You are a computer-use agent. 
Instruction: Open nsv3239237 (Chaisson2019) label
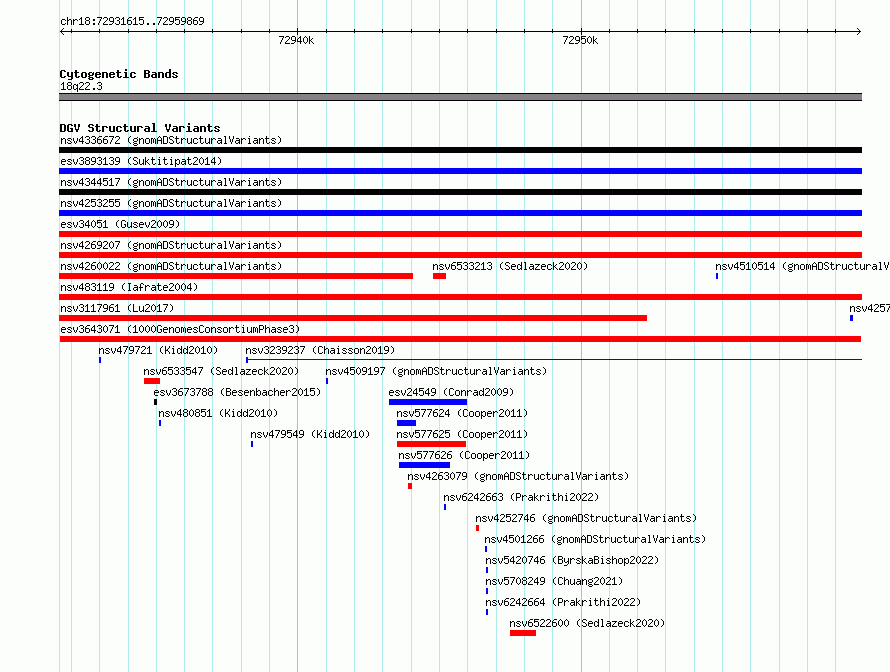(x=320, y=350)
